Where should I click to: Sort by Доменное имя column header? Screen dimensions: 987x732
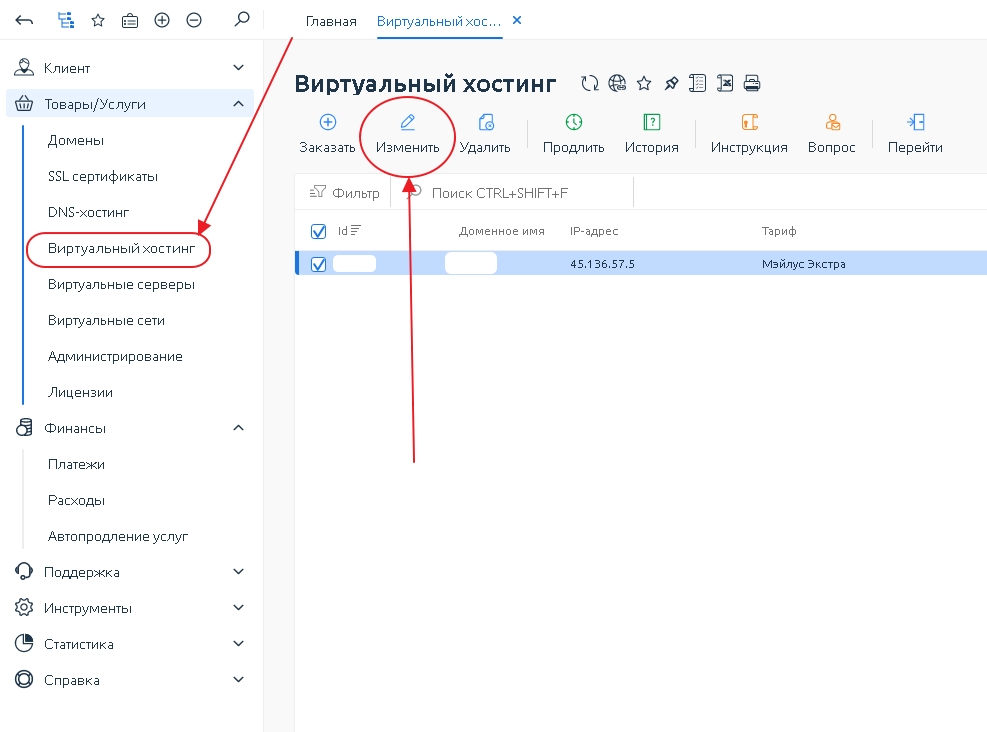pyautogui.click(x=502, y=231)
